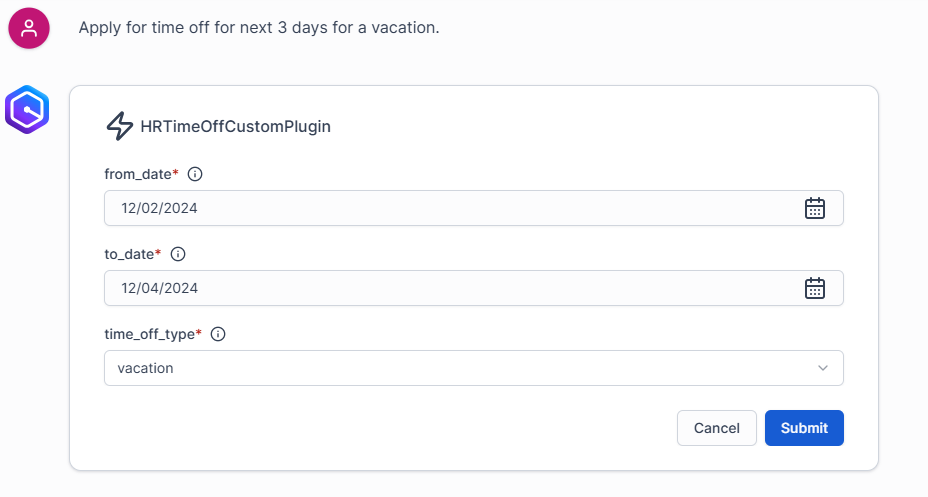The height and width of the screenshot is (497, 928).
Task: Click the user avatar icon
Action: pyautogui.click(x=28, y=28)
